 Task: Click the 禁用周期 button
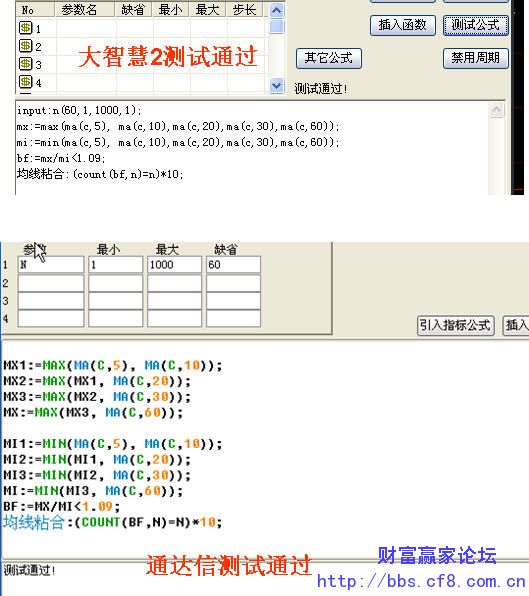[475, 58]
